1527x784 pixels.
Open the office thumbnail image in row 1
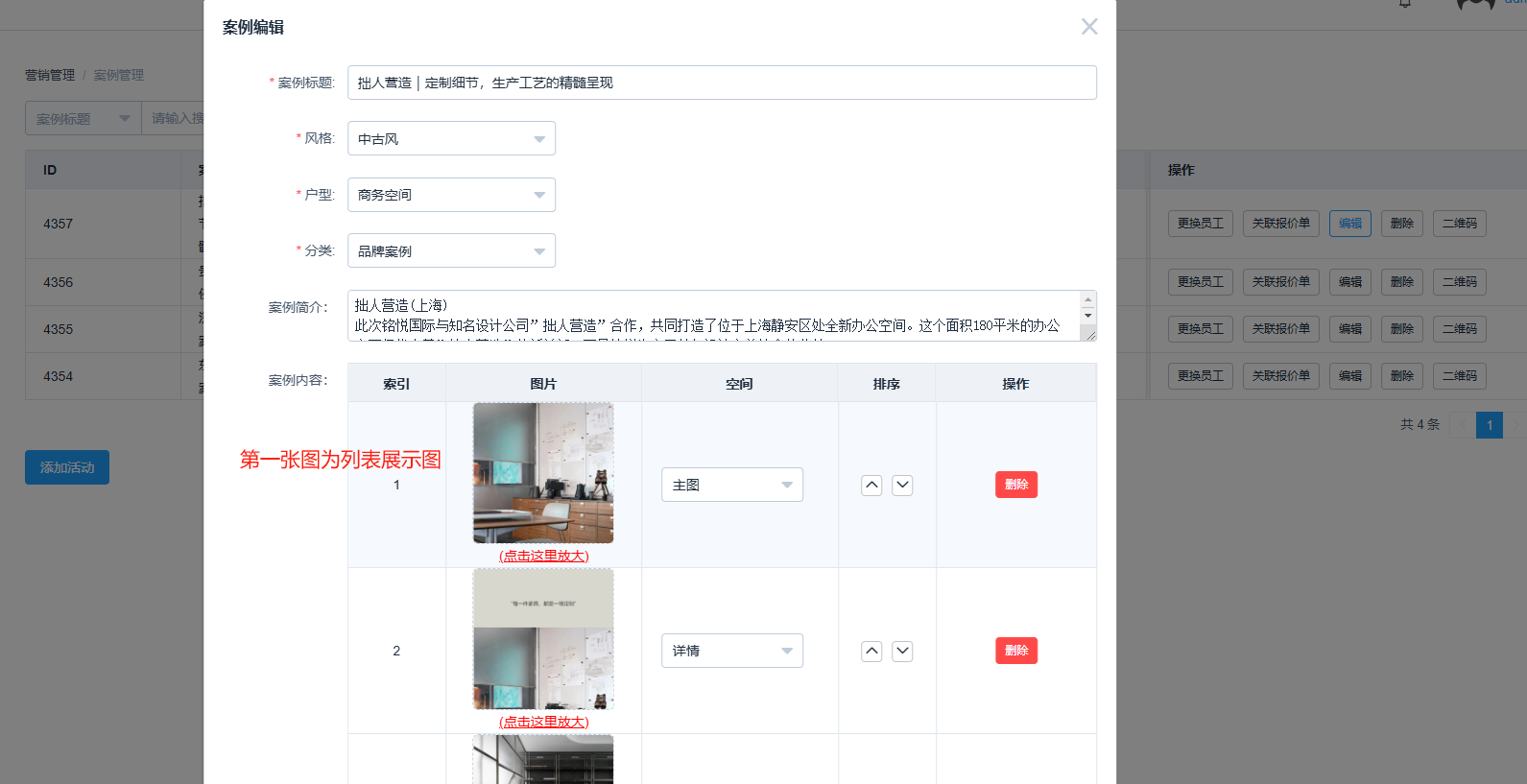543,473
